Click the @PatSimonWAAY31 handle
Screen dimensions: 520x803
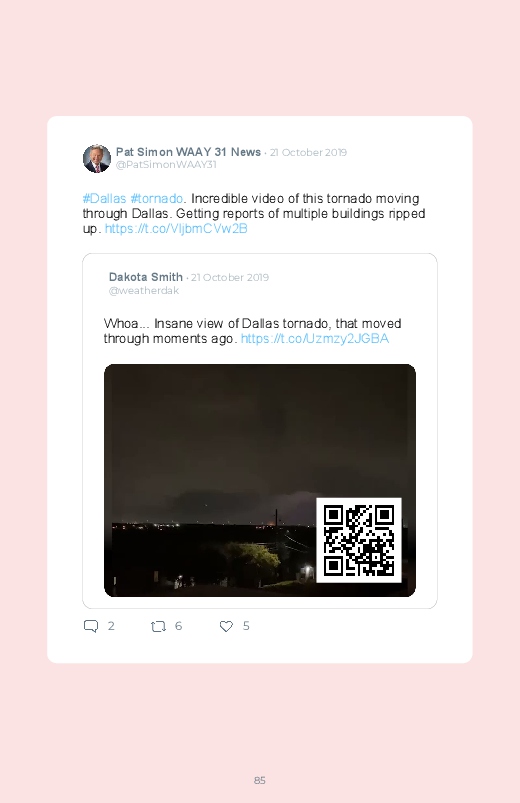(x=166, y=164)
